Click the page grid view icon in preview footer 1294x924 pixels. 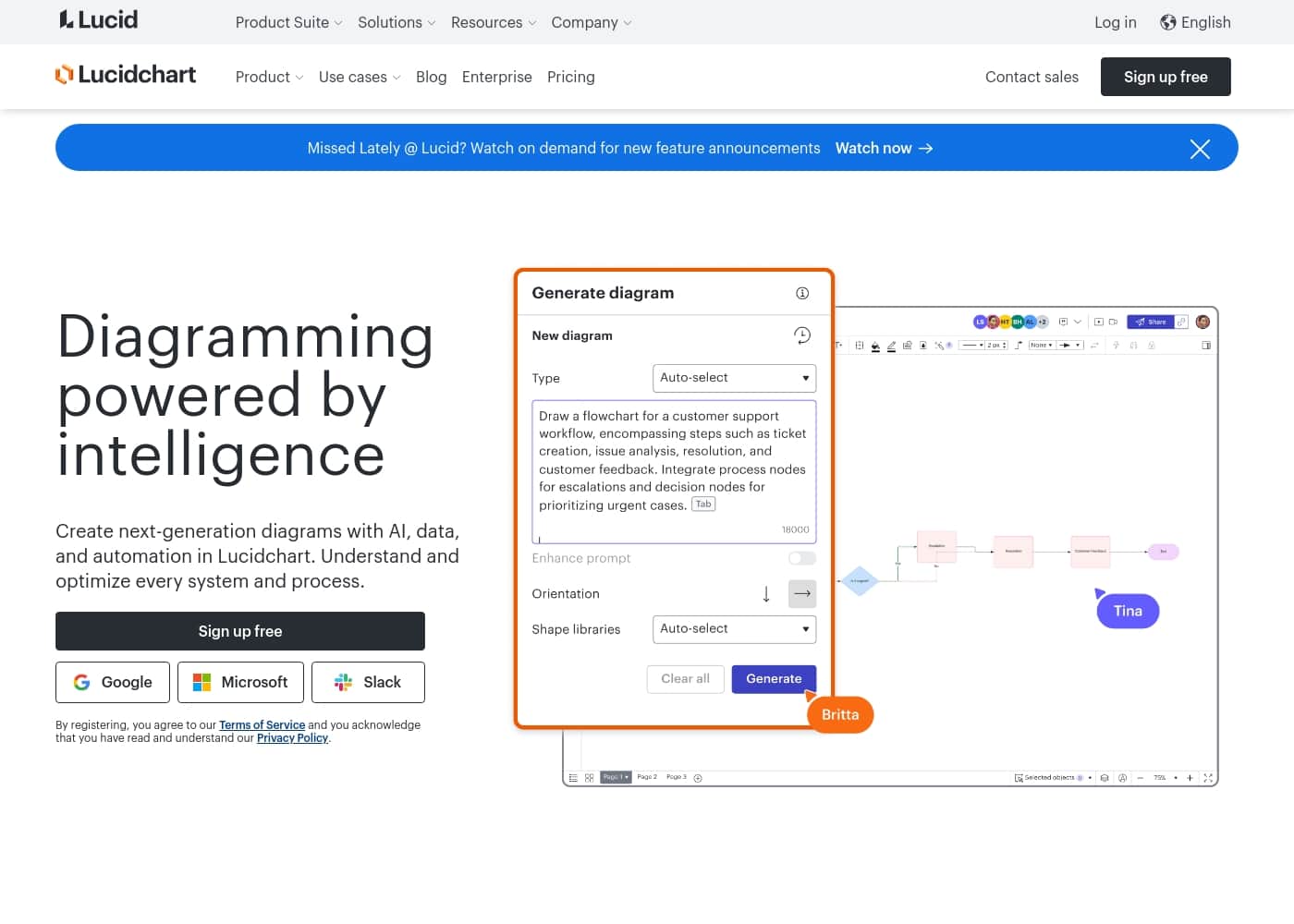(x=590, y=778)
